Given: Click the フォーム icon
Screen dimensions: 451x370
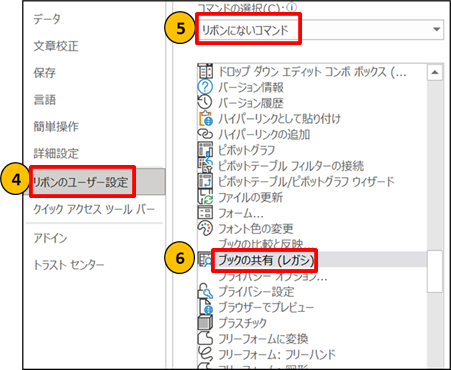Looking at the screenshot, I should [x=205, y=212].
